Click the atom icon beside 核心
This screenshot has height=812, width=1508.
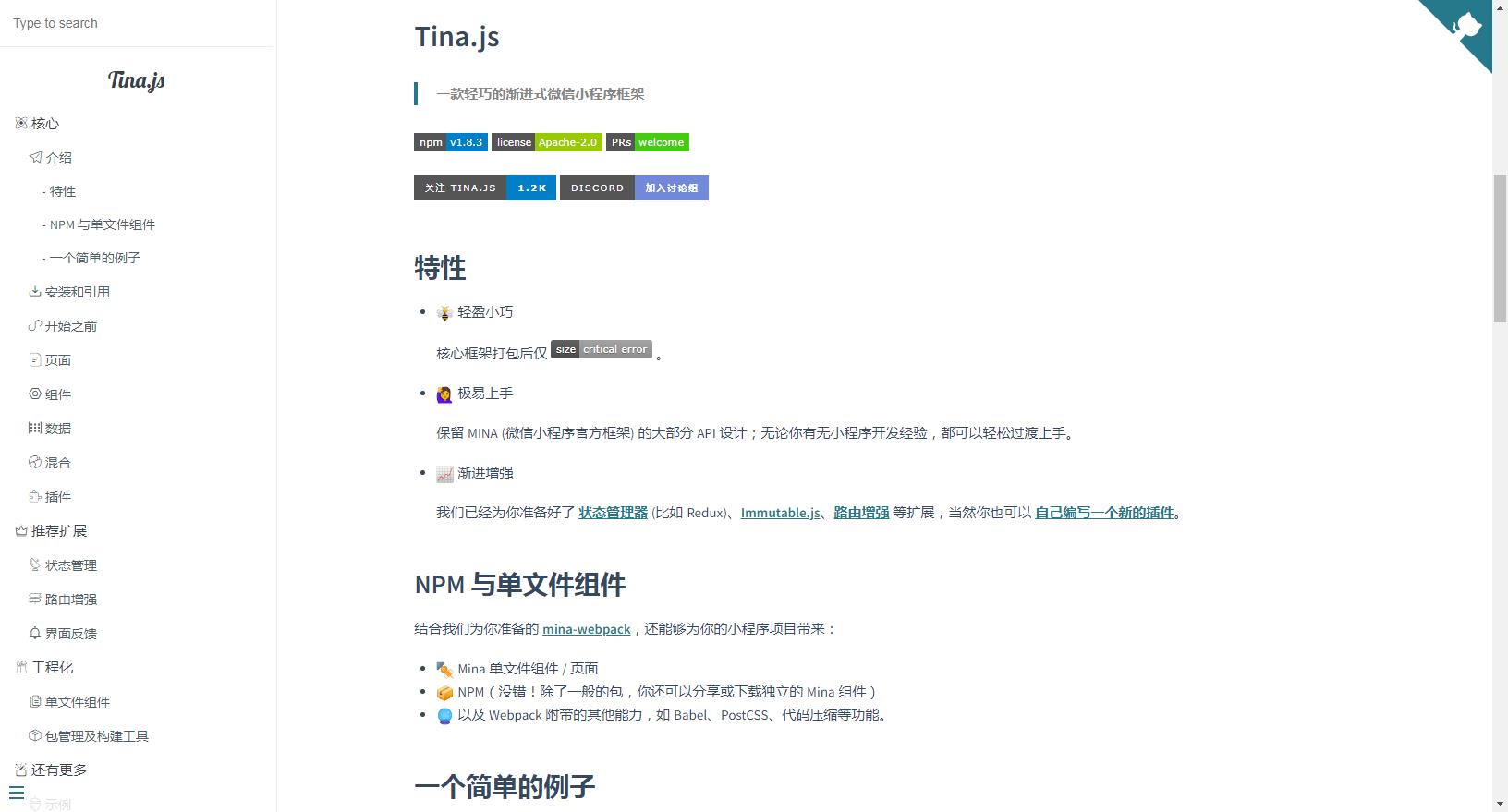[21, 123]
